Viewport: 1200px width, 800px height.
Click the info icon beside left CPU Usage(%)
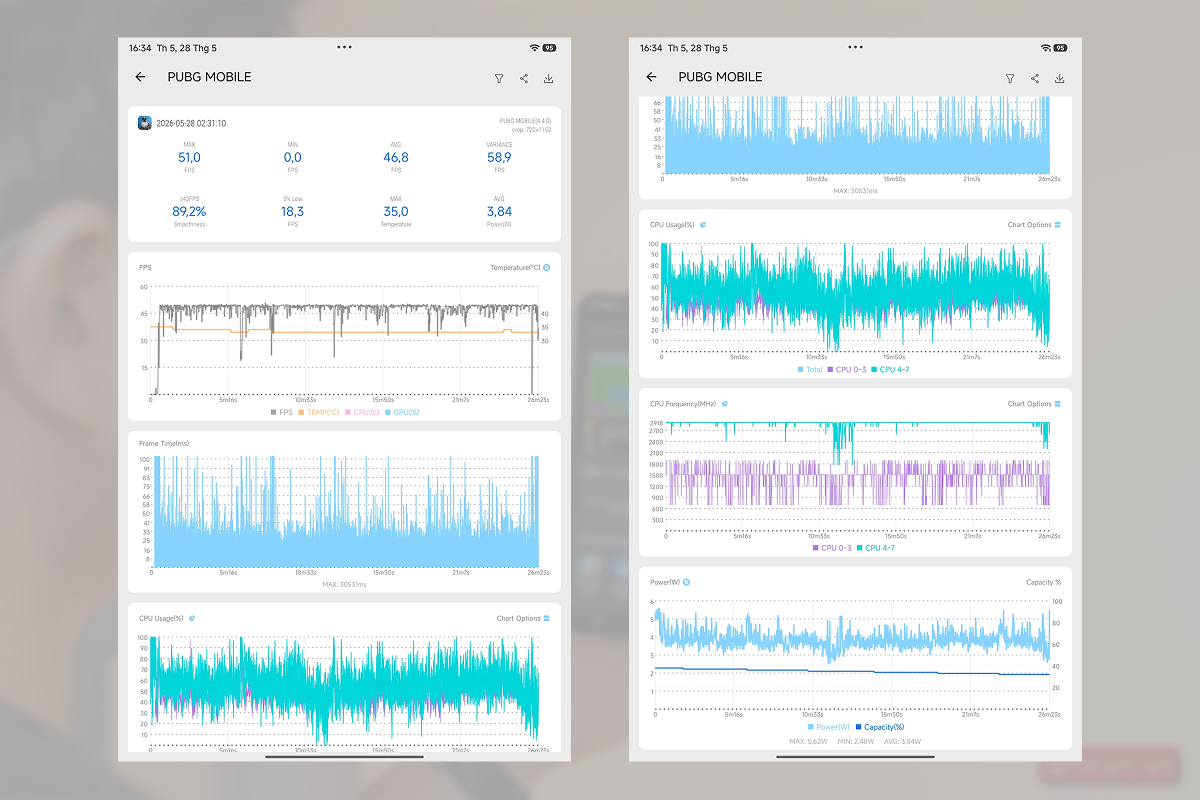191,618
